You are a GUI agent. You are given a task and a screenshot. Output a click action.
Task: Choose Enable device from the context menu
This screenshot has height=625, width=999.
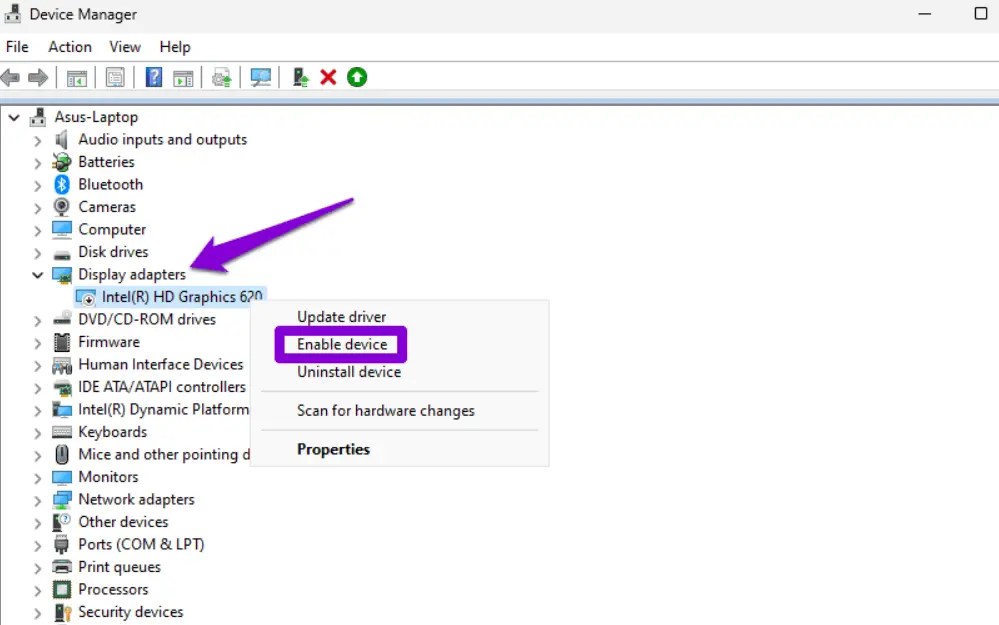pos(340,344)
